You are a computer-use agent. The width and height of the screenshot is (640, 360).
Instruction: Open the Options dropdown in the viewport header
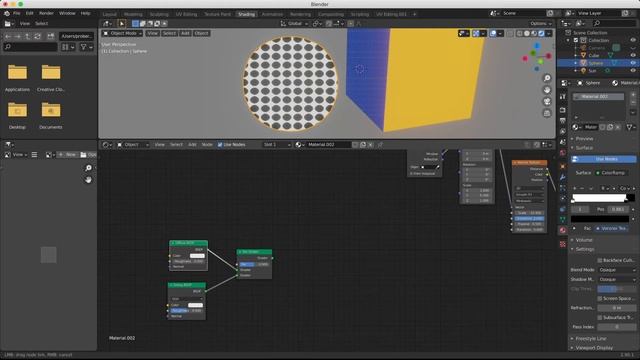click(x=541, y=24)
